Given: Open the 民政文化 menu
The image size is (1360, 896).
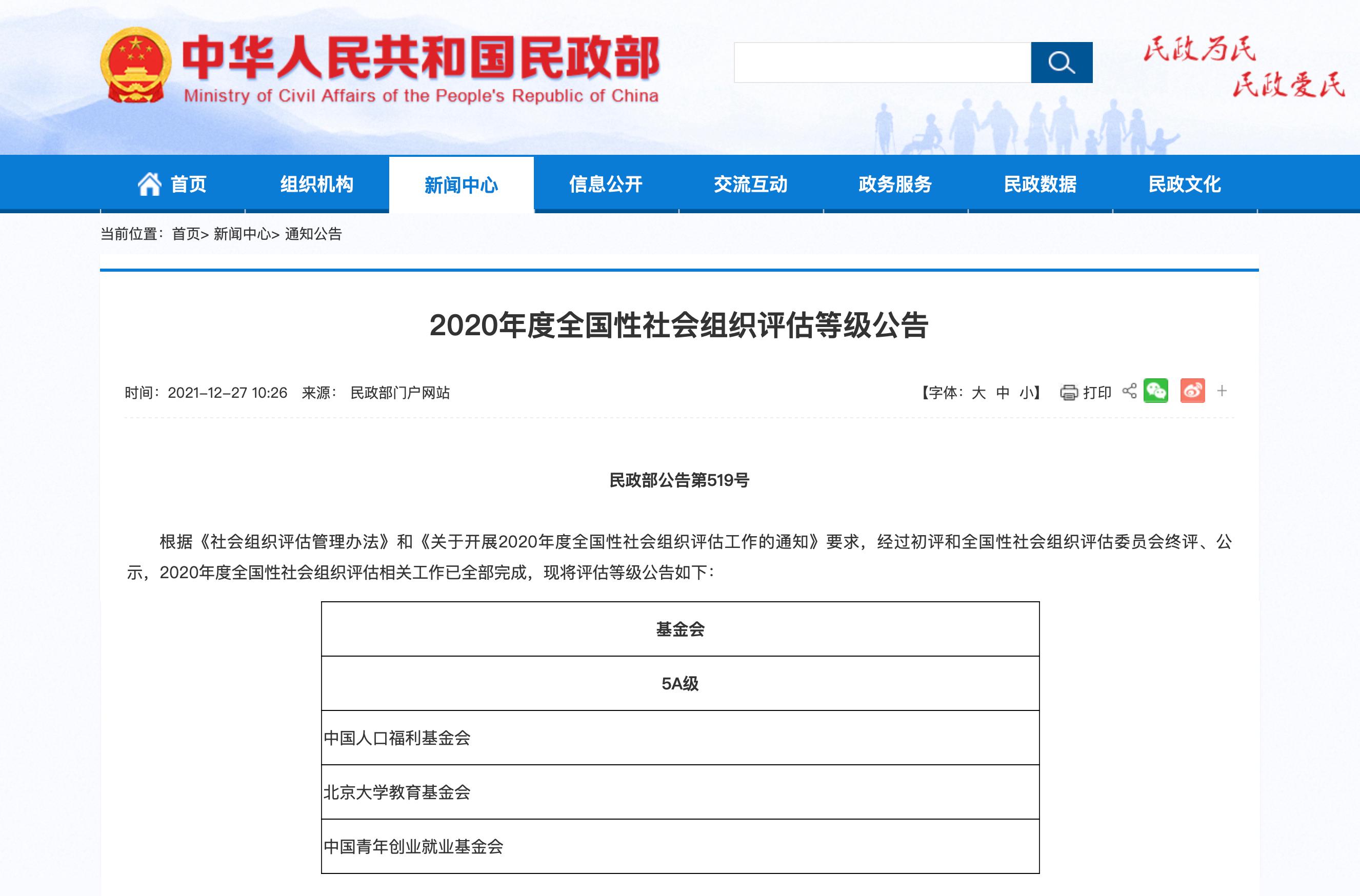Looking at the screenshot, I should pyautogui.click(x=1185, y=185).
